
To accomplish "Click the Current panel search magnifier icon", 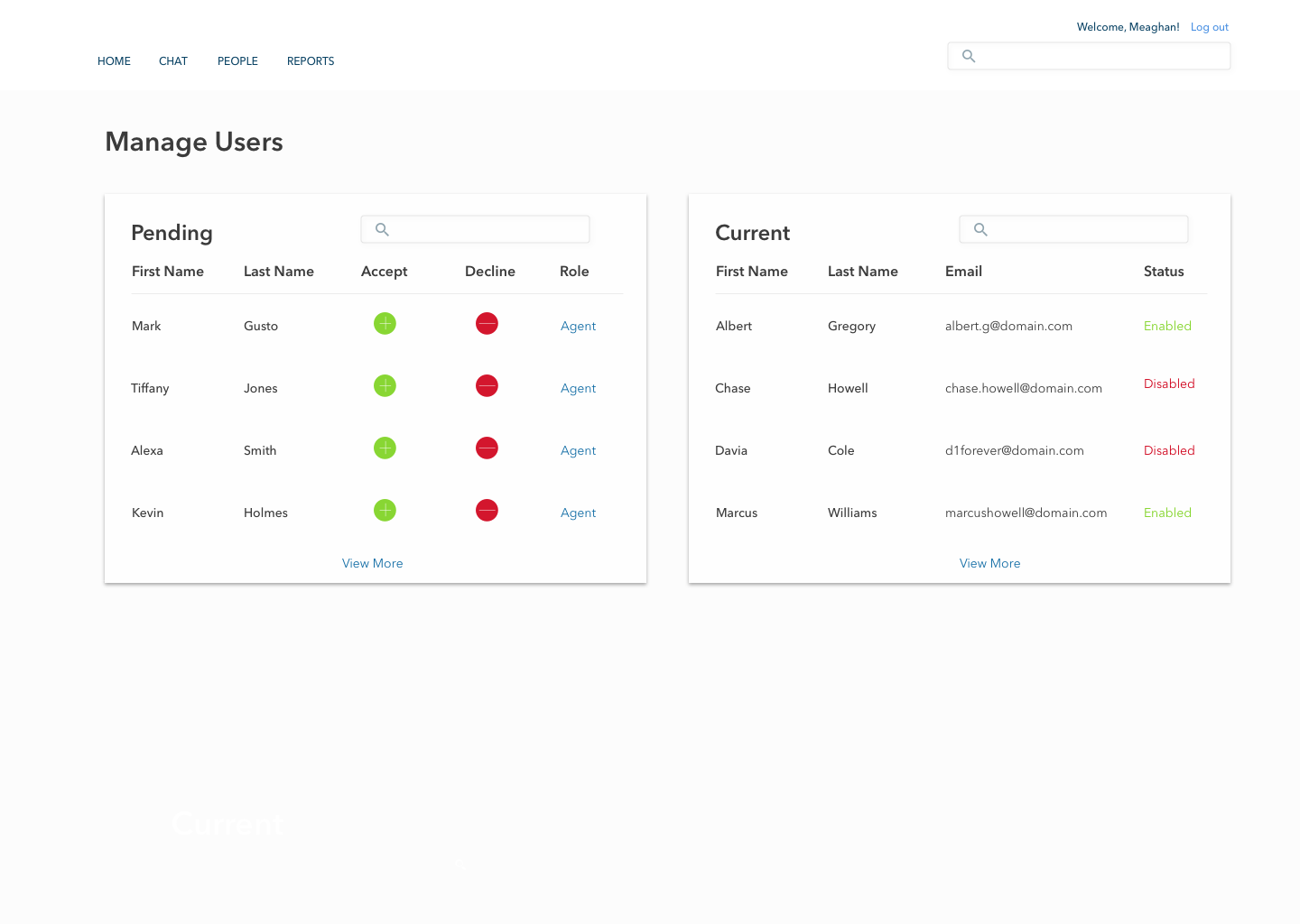I will coord(980,229).
